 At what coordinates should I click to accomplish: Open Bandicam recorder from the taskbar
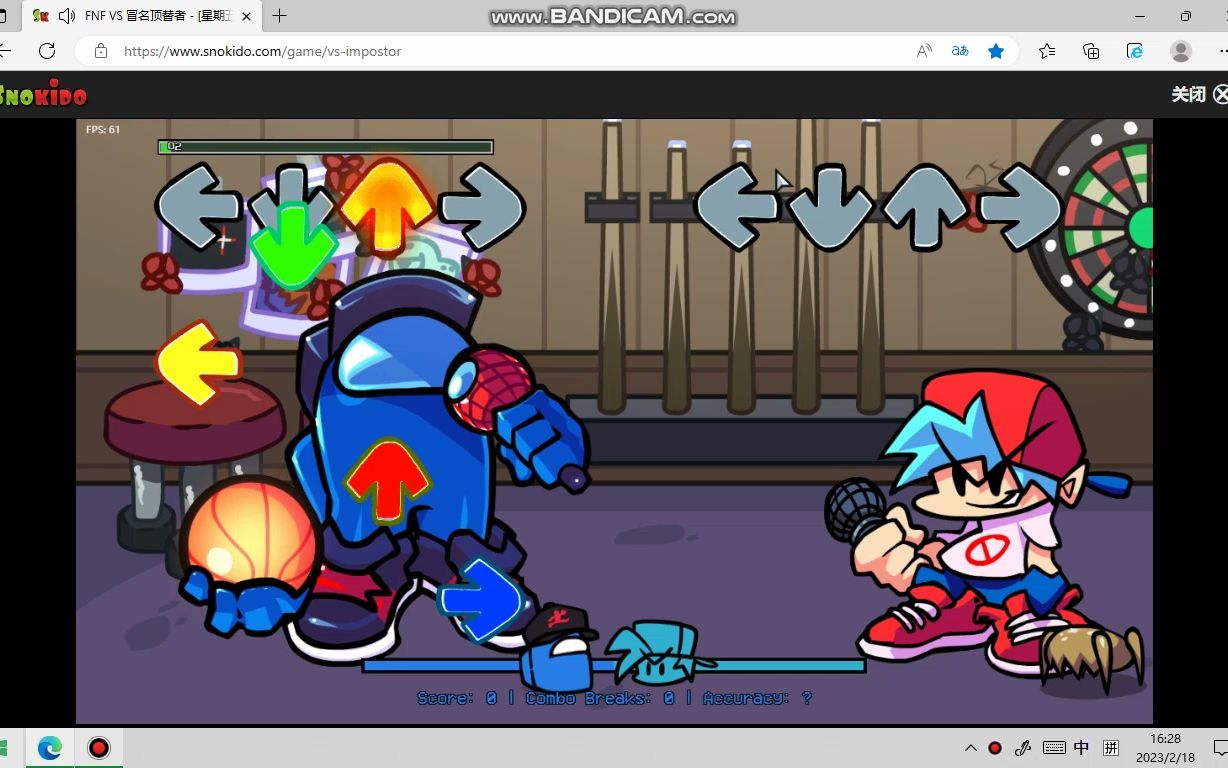click(x=99, y=748)
